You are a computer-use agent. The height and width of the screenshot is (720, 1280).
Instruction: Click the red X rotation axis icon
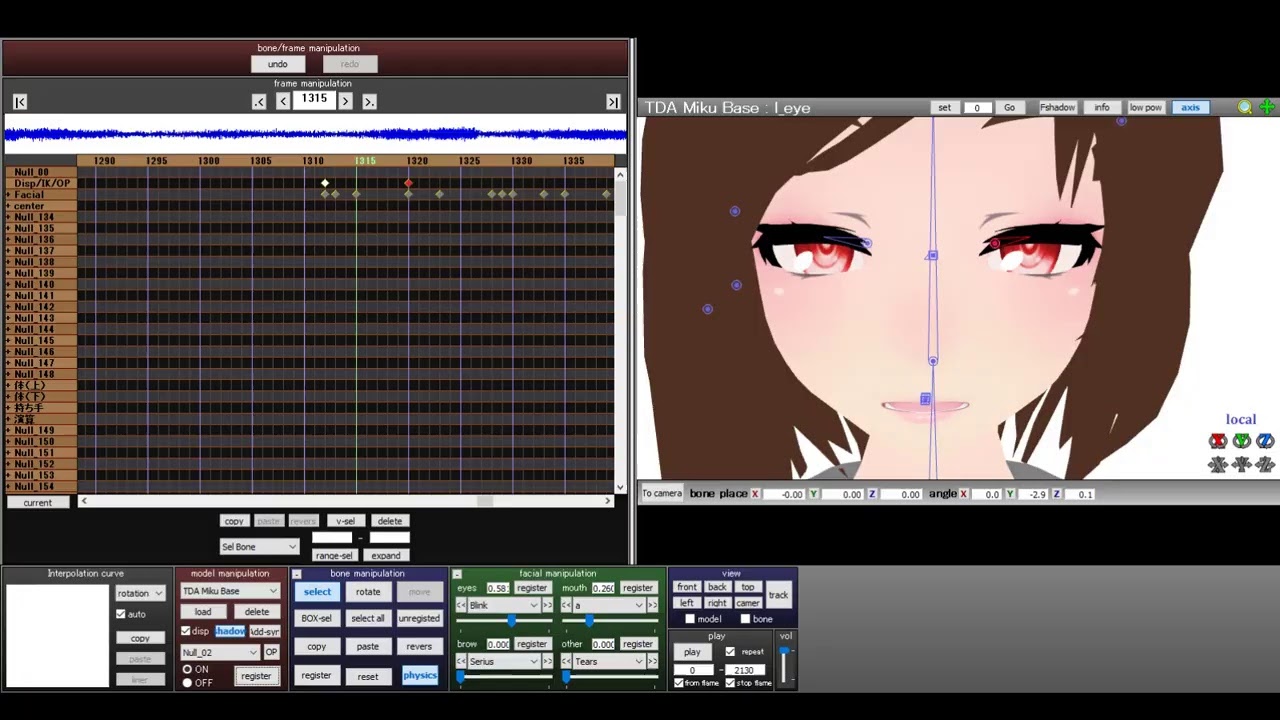point(1218,441)
